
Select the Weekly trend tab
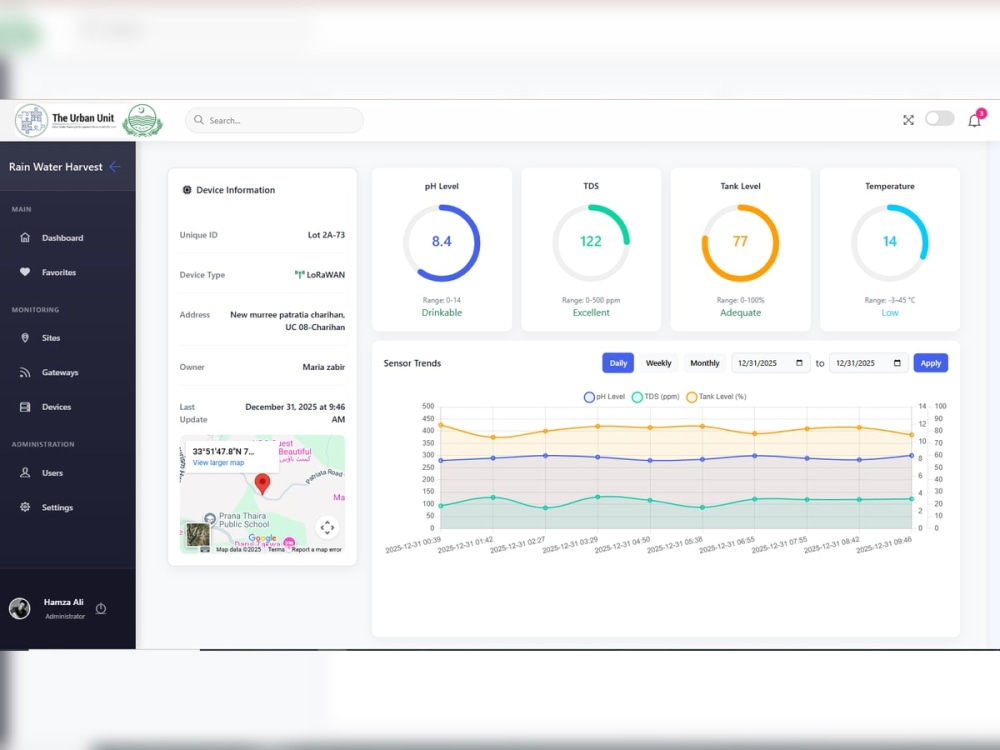658,363
